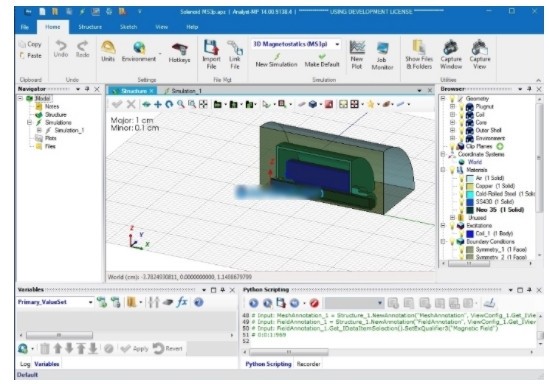549x384 pixels.
Task: Toggle visibility bulb for Environment geometry
Action: point(461,138)
